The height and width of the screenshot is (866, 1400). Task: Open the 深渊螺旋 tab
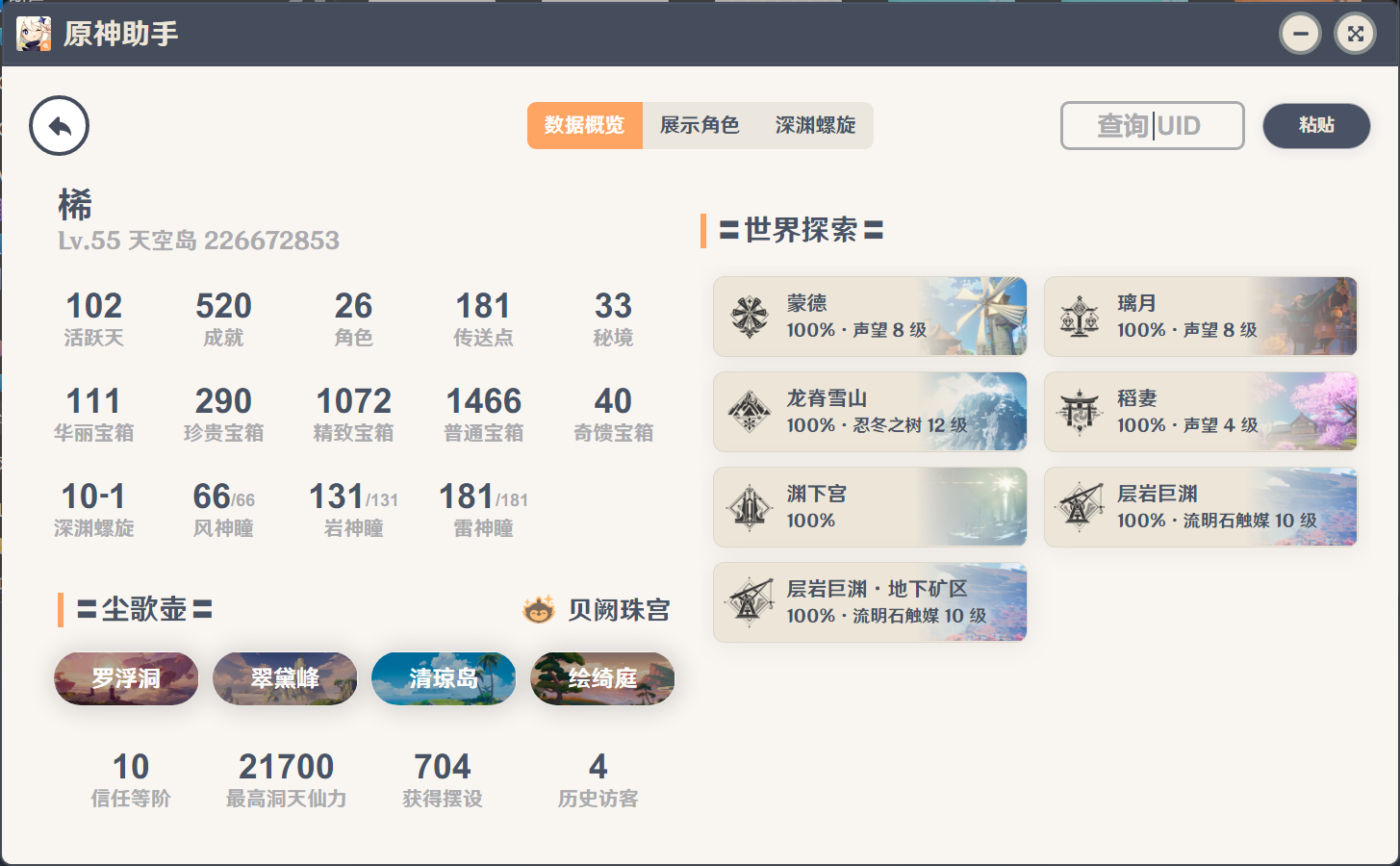[x=815, y=126]
